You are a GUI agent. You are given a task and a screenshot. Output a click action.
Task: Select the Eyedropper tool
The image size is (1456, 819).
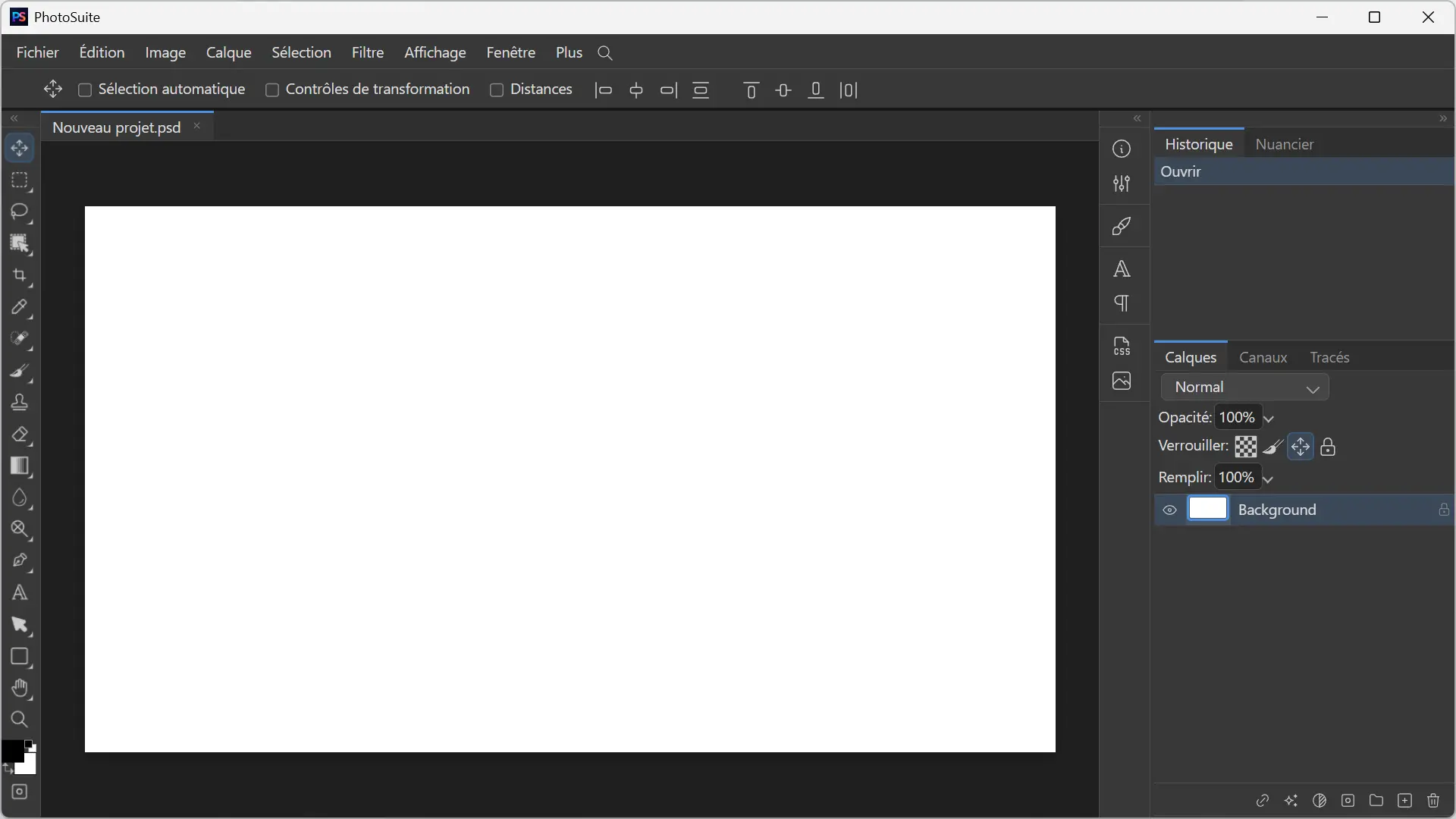tap(20, 307)
